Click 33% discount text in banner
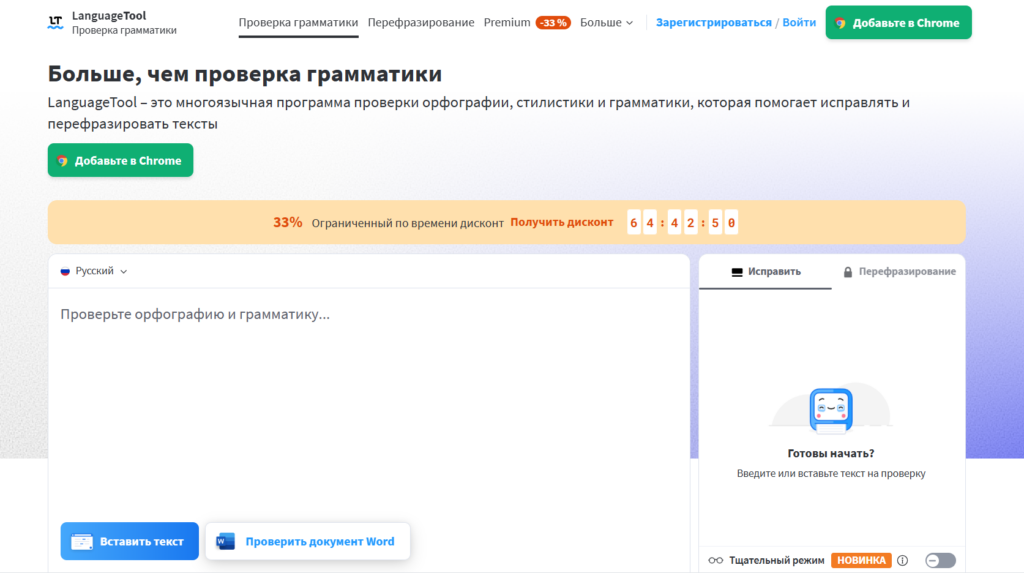 [287, 222]
